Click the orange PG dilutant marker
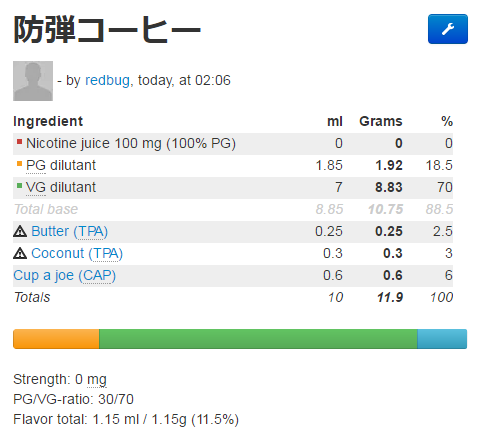Image resolution: width=483 pixels, height=430 pixels. 19,164
